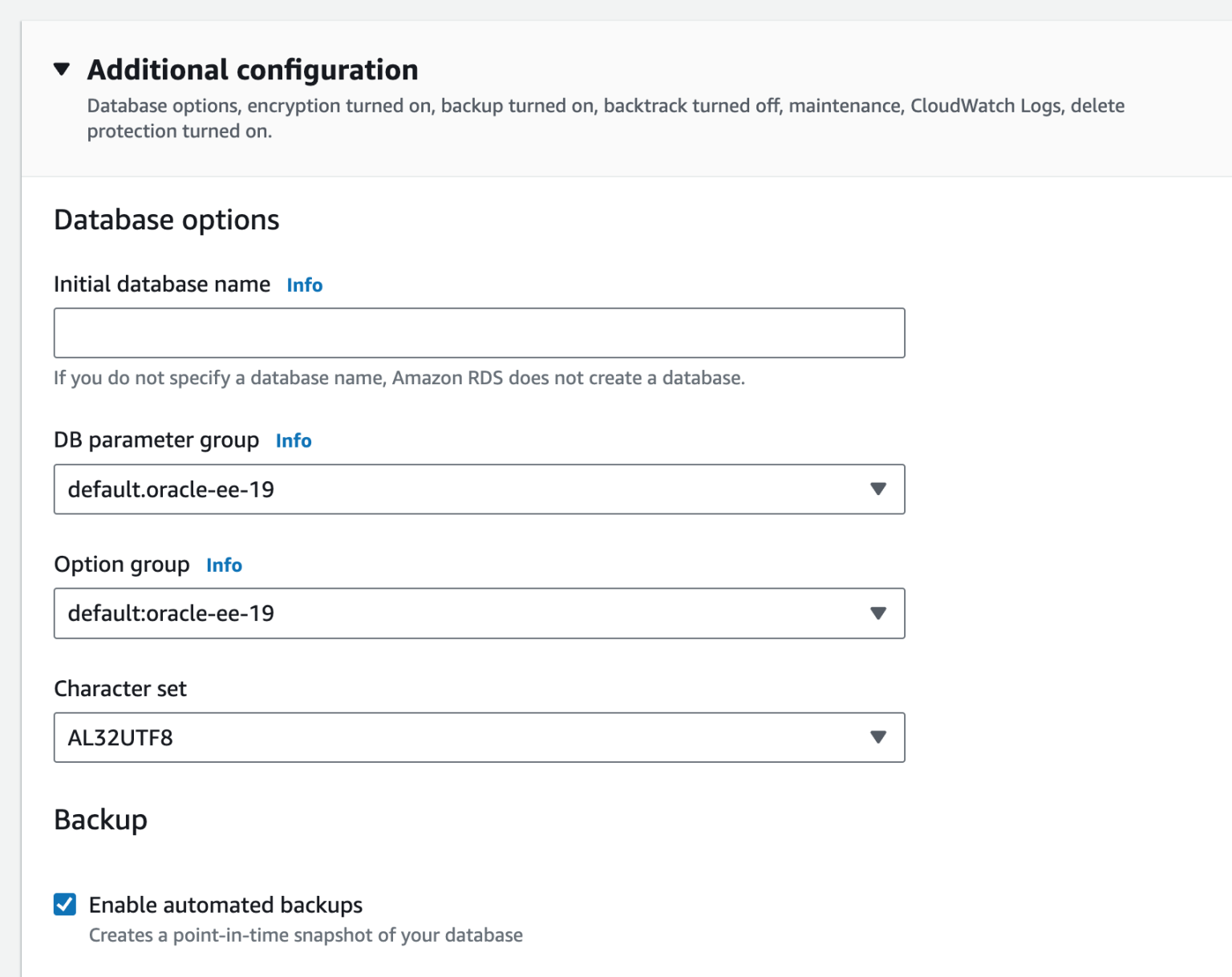Click the Character set field label
The image size is (1232, 977).
click(x=120, y=688)
